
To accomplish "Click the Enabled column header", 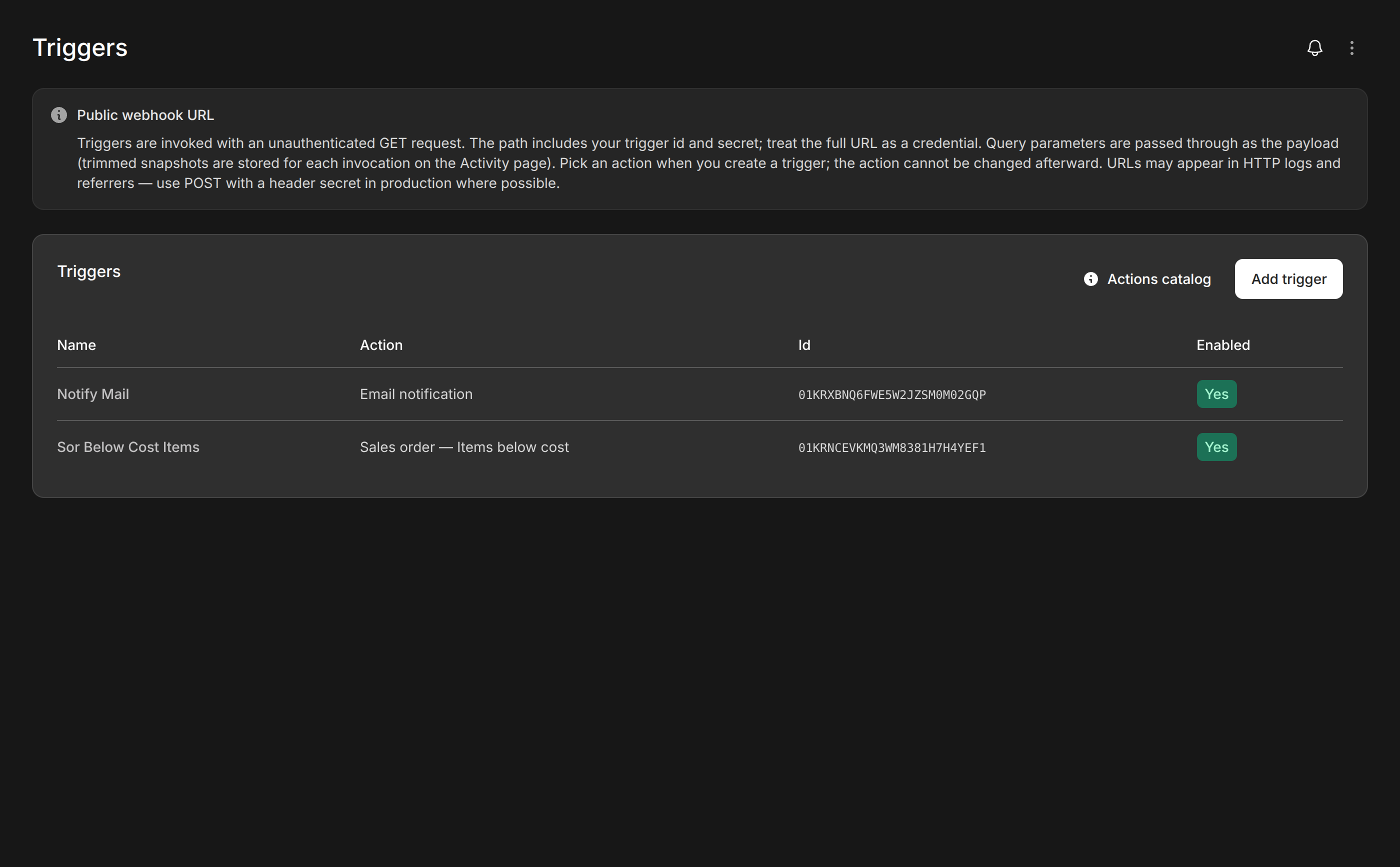I will tap(1223, 345).
